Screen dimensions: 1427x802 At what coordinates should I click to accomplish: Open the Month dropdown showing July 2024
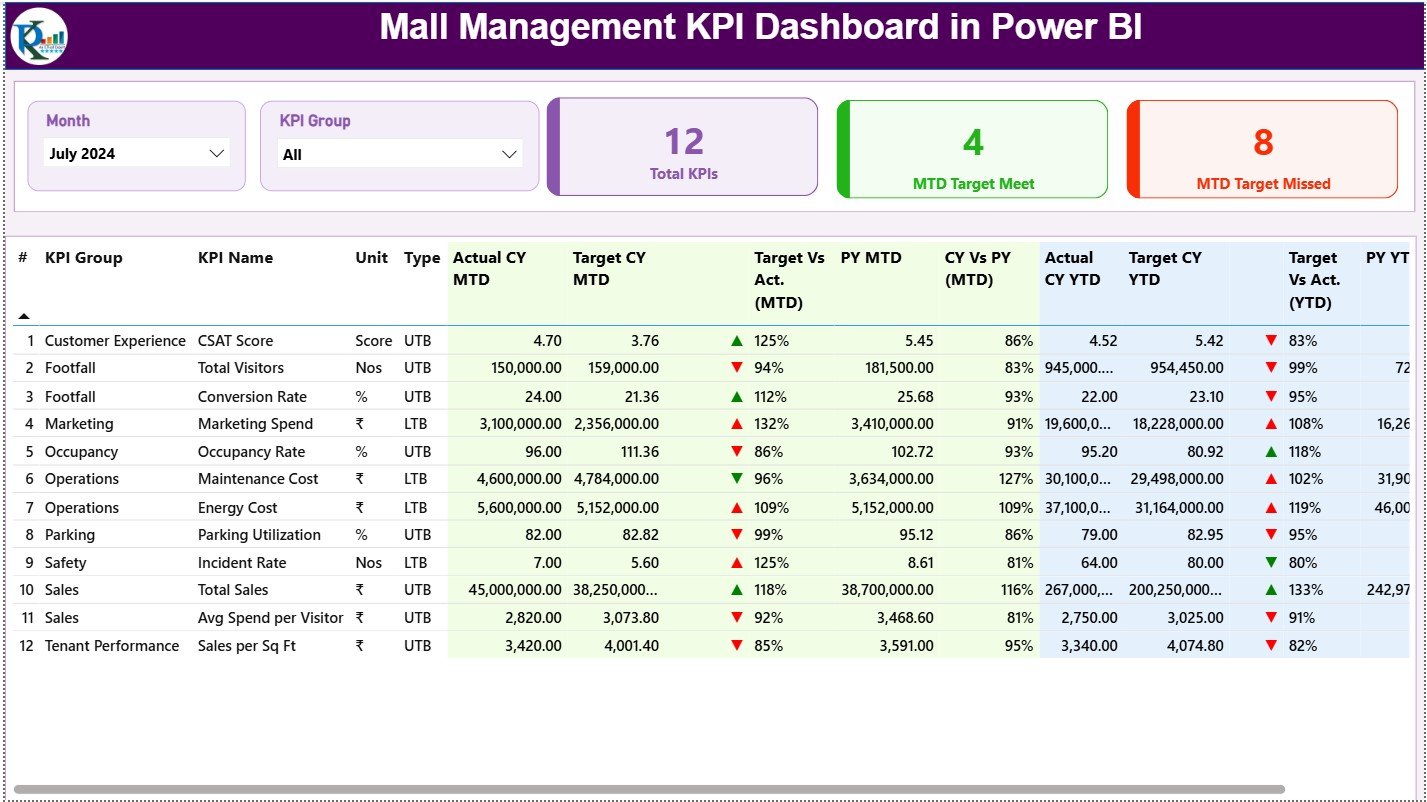136,153
